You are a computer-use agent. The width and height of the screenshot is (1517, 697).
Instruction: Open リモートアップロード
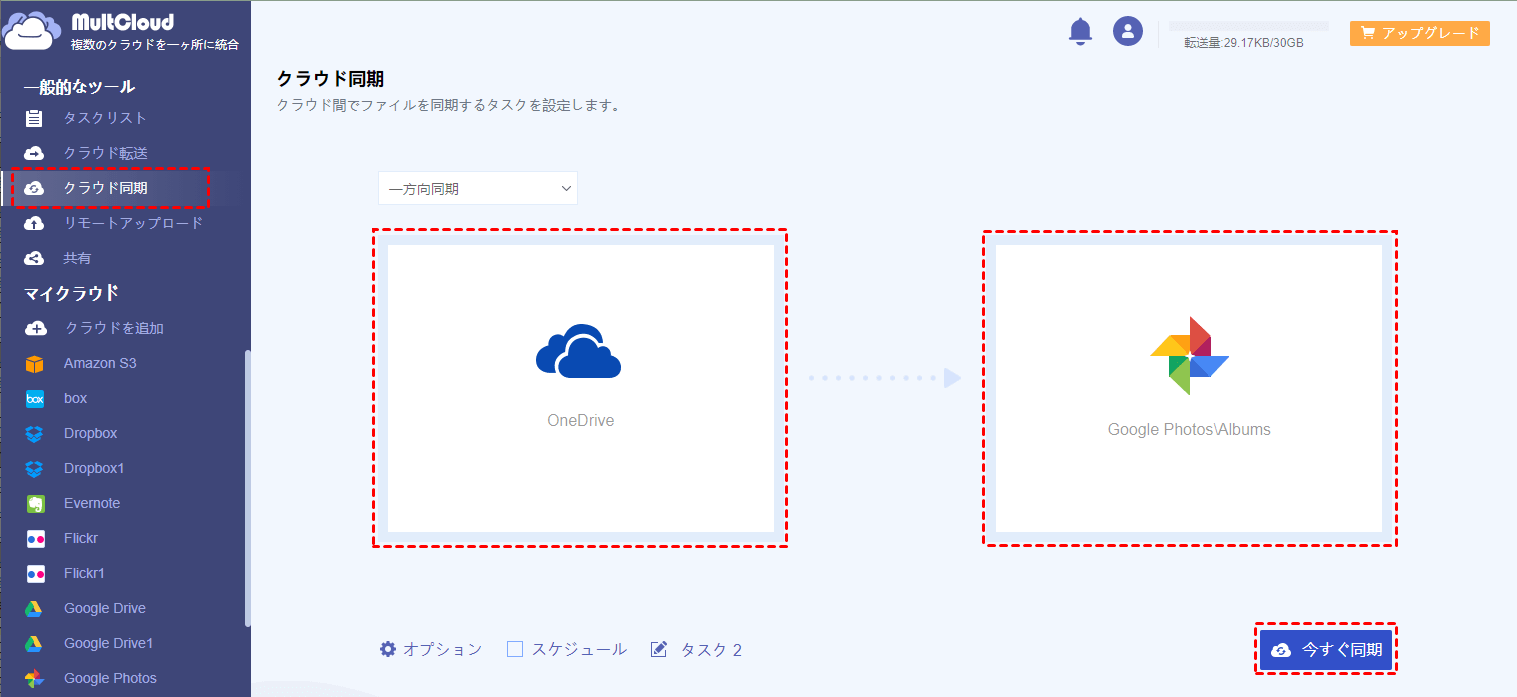coord(133,223)
